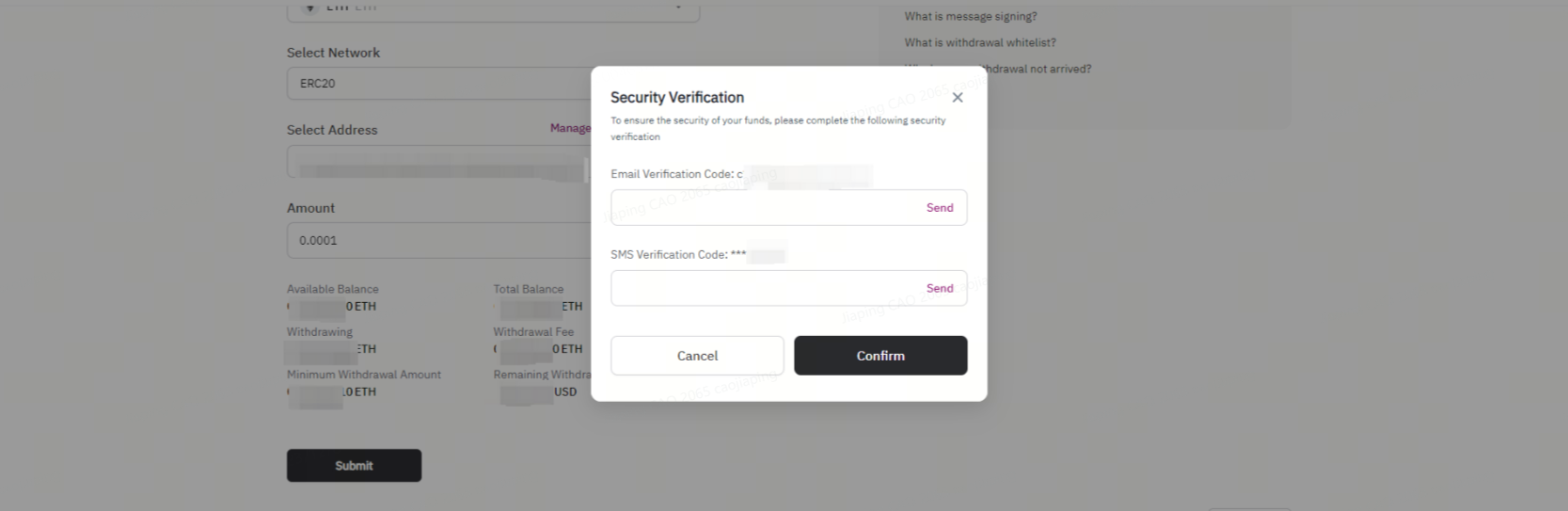Send the SMS verification code
1568x511 pixels.
[x=940, y=288]
